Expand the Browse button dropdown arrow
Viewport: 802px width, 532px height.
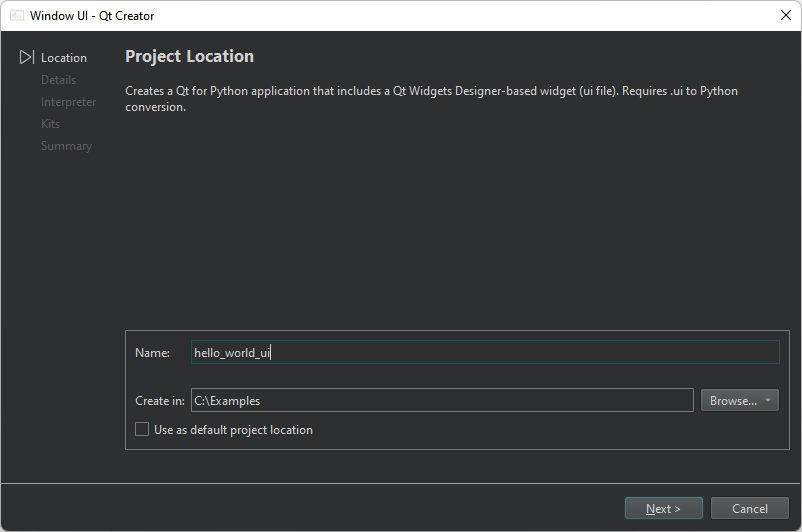[x=768, y=400]
